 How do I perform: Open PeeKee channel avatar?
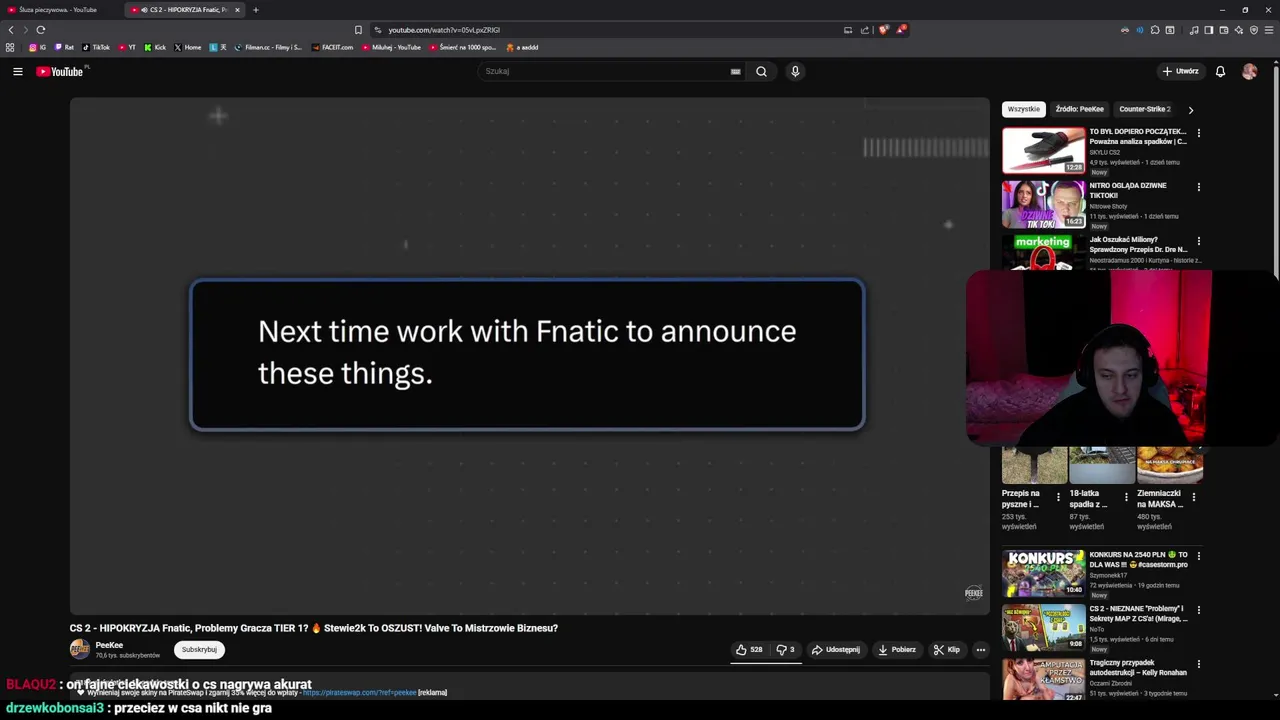pos(79,649)
